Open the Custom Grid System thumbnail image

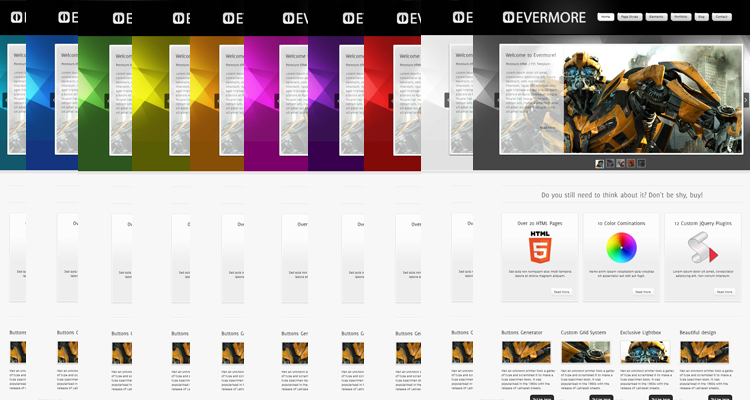point(585,352)
